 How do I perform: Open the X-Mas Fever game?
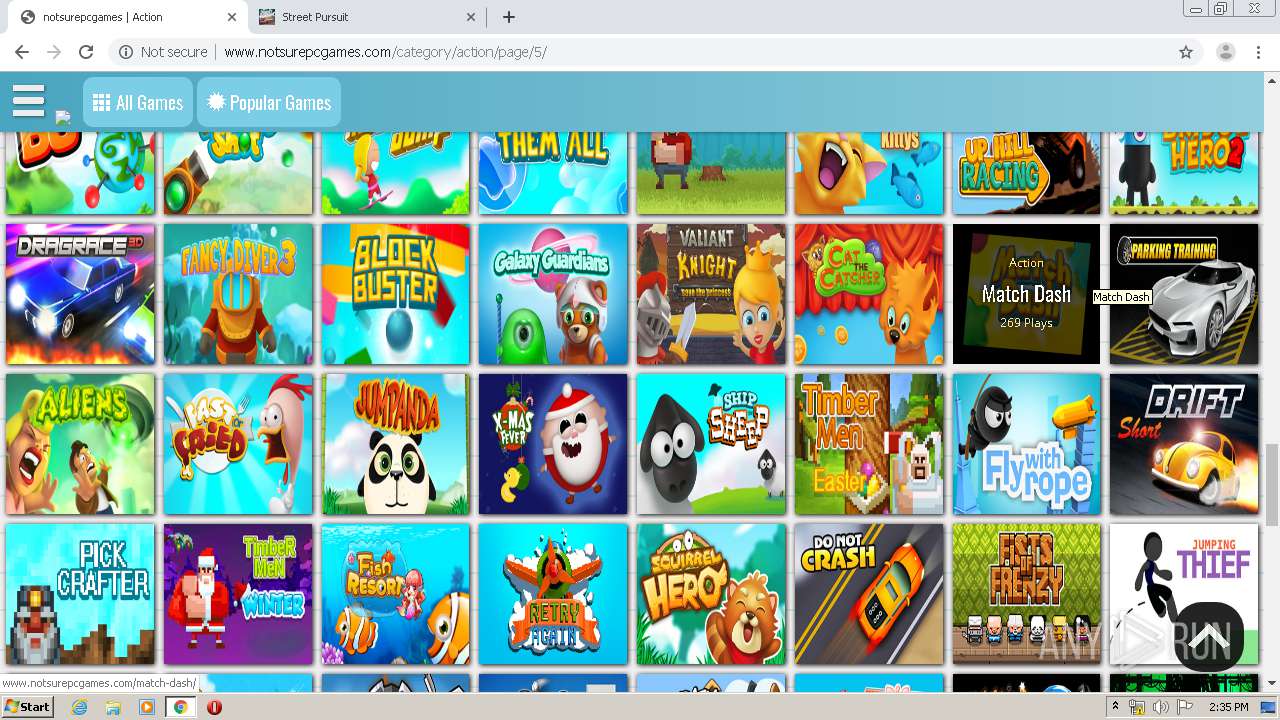pos(553,444)
